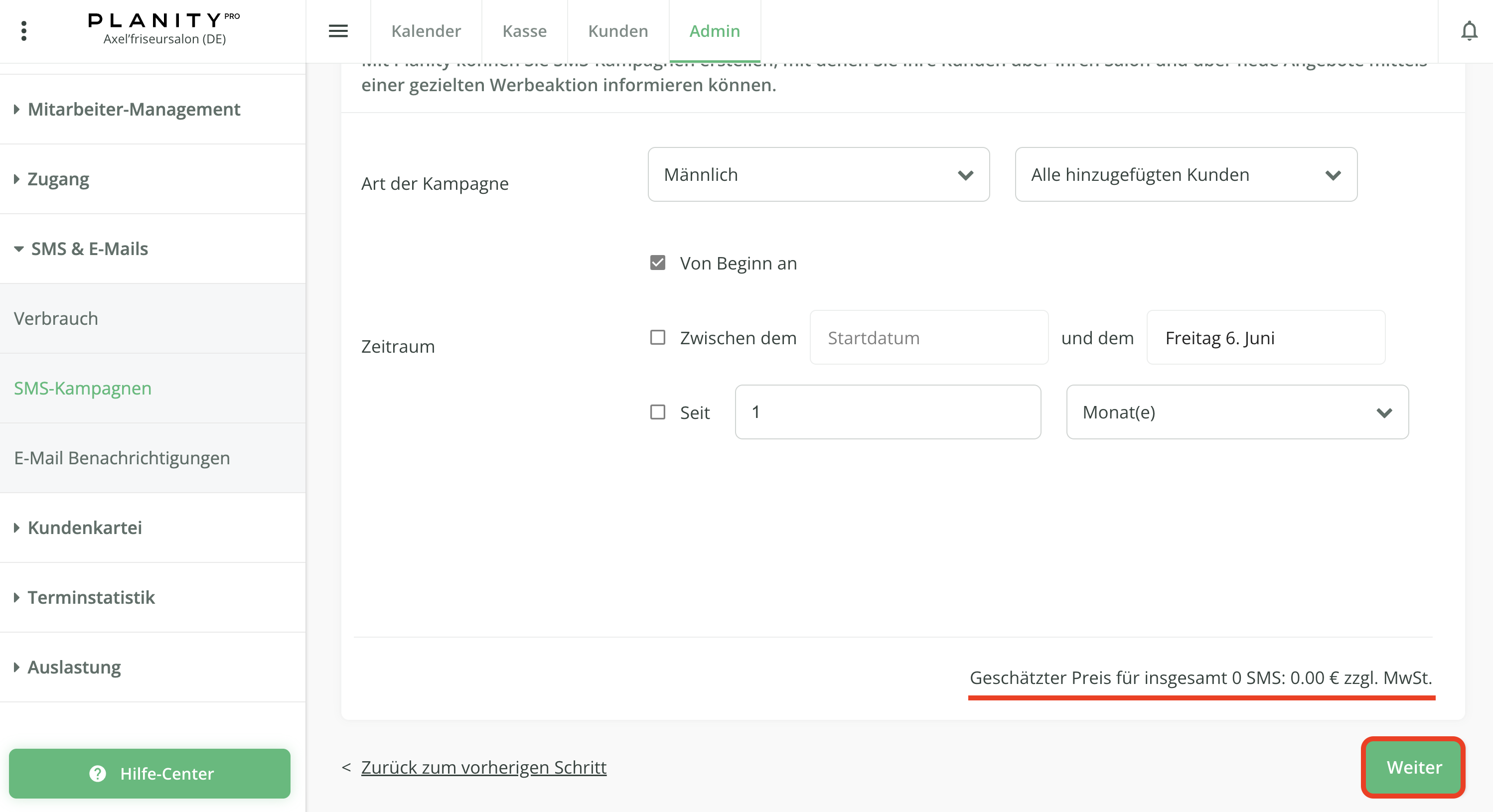
Task: Switch to the Kasse tab
Action: tap(524, 31)
